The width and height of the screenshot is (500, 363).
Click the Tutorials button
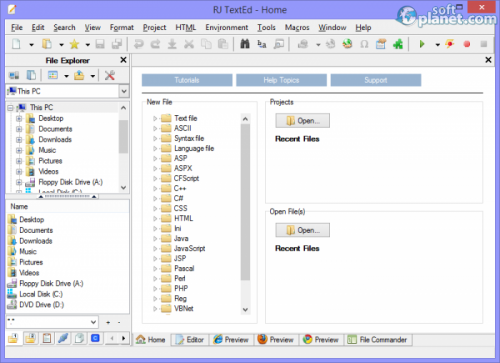pyautogui.click(x=187, y=80)
